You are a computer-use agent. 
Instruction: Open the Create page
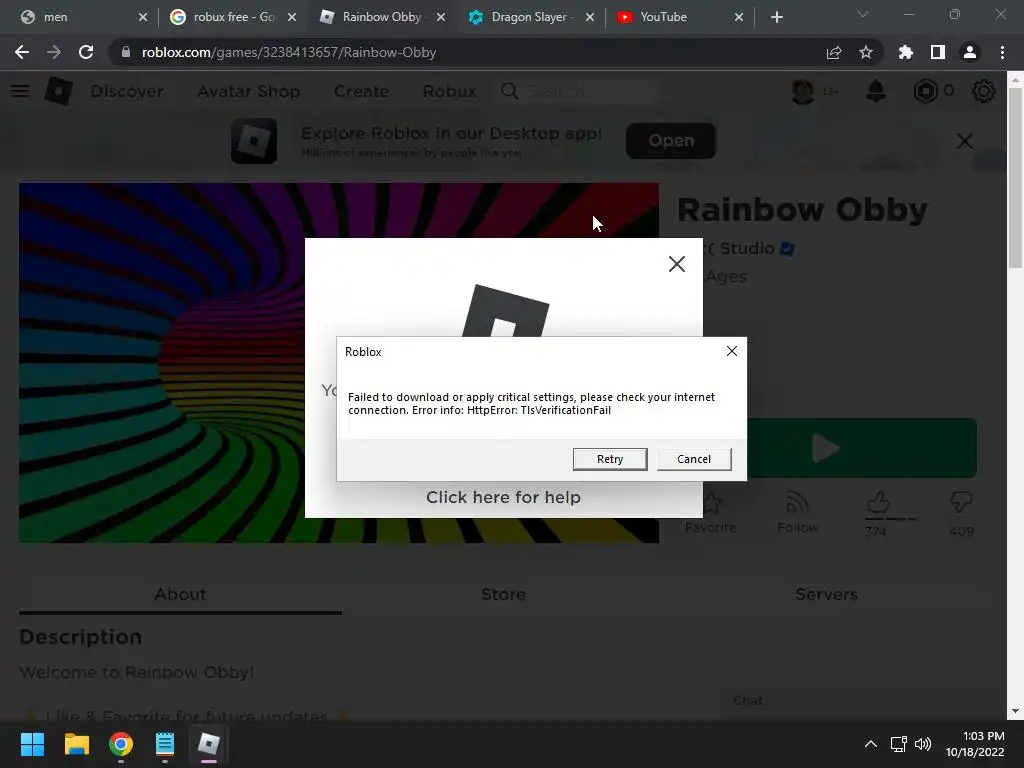point(361,91)
